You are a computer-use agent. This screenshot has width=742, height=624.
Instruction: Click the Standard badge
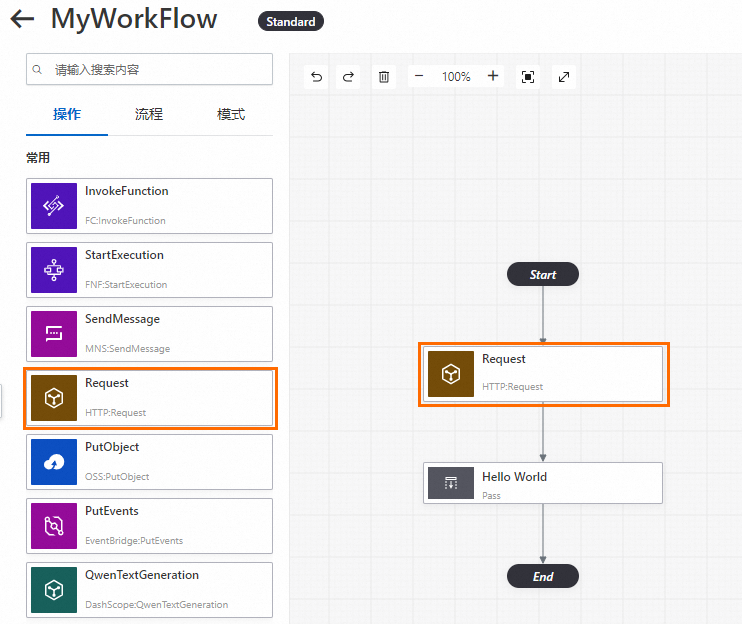pyautogui.click(x=291, y=21)
